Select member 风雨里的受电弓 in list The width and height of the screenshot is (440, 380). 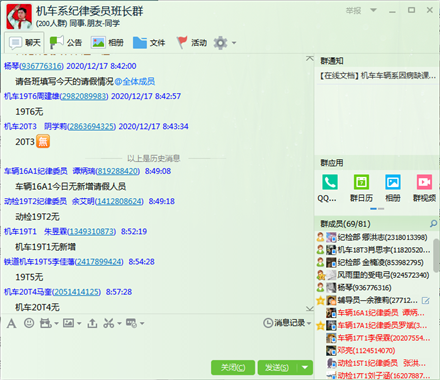pos(377,275)
